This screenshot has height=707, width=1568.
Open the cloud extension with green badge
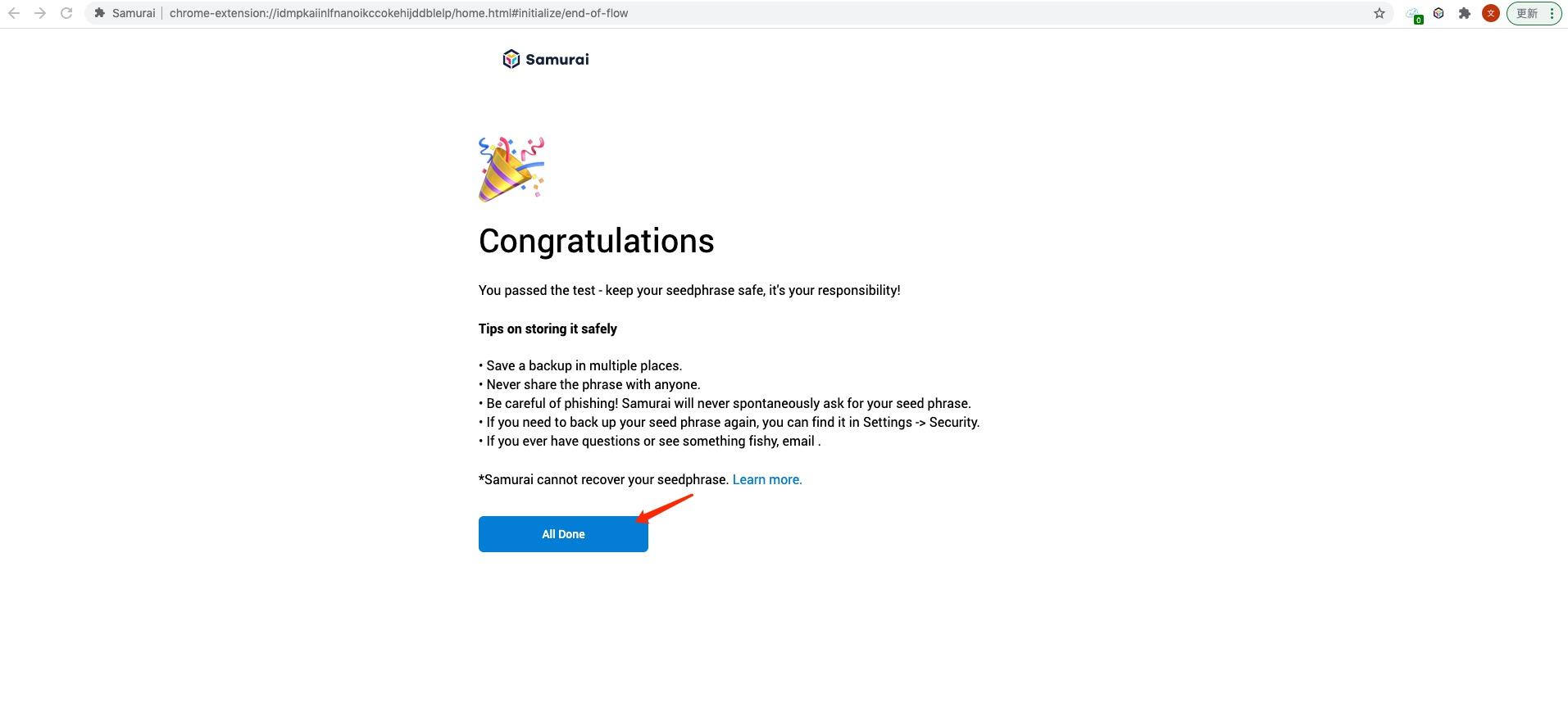pyautogui.click(x=1413, y=14)
